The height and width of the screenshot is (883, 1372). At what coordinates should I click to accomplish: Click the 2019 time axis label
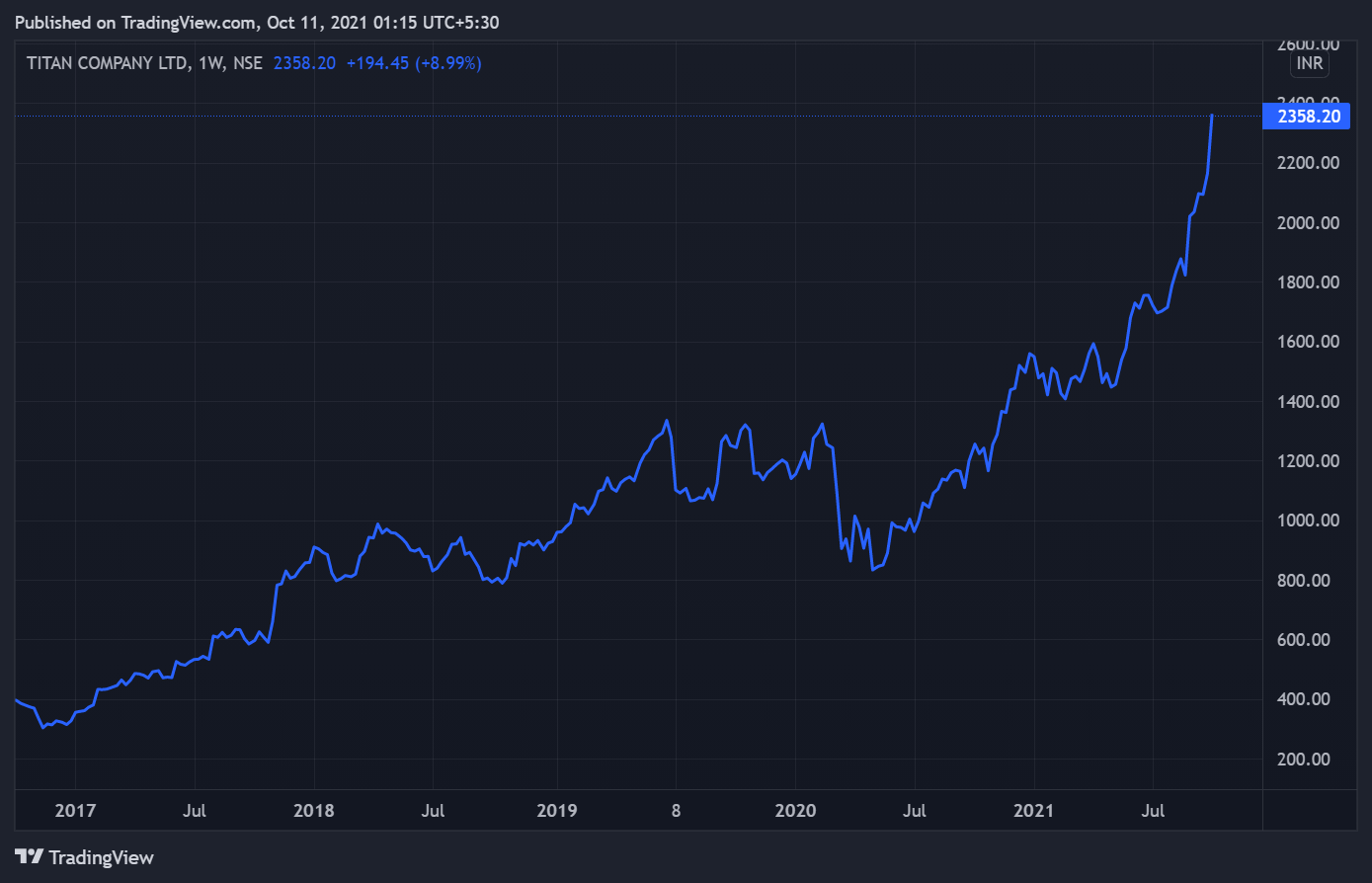point(556,811)
